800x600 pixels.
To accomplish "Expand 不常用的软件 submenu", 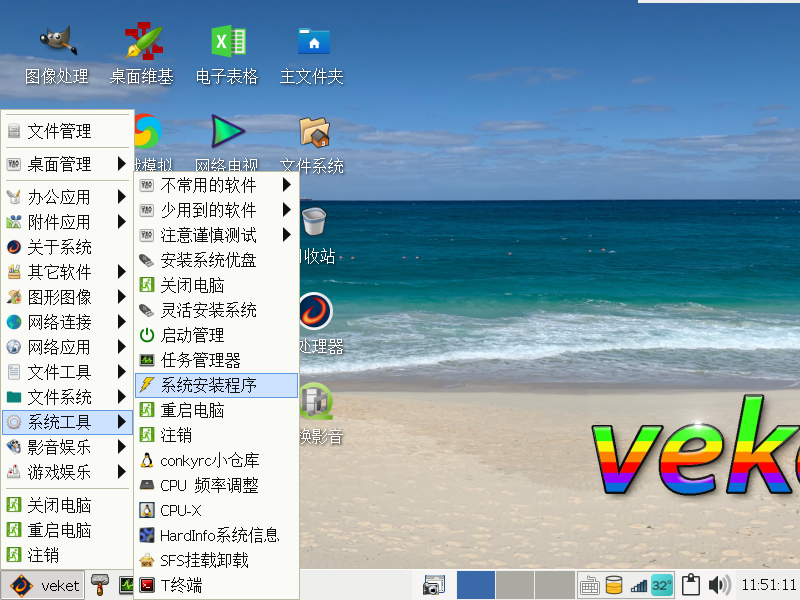I will (216, 185).
